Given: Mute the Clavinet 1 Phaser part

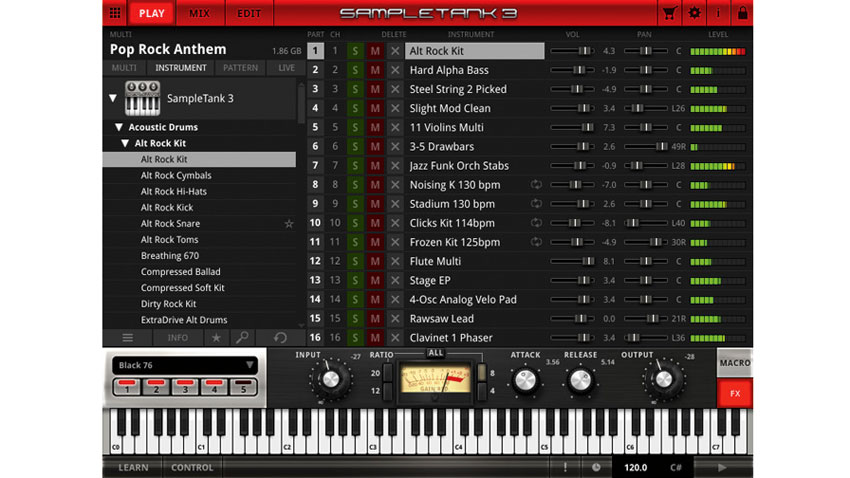Looking at the screenshot, I should tap(375, 338).
